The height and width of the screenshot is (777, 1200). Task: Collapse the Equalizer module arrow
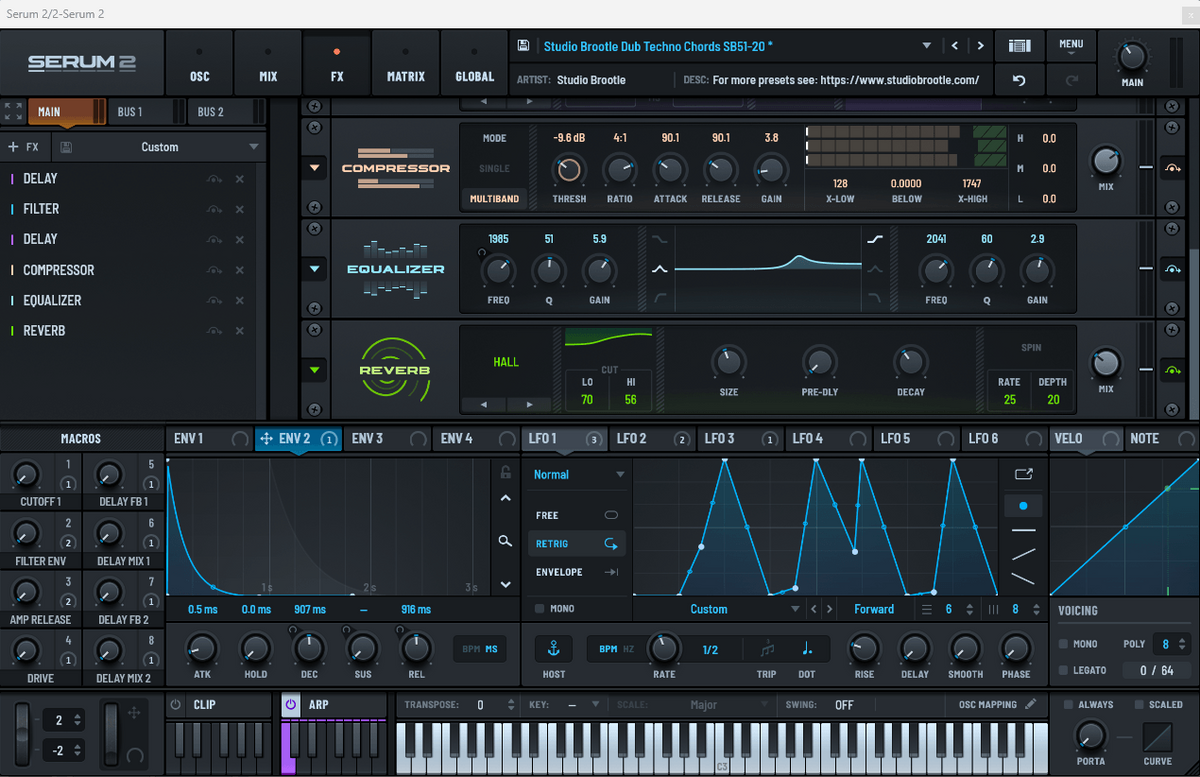pyautogui.click(x=315, y=269)
